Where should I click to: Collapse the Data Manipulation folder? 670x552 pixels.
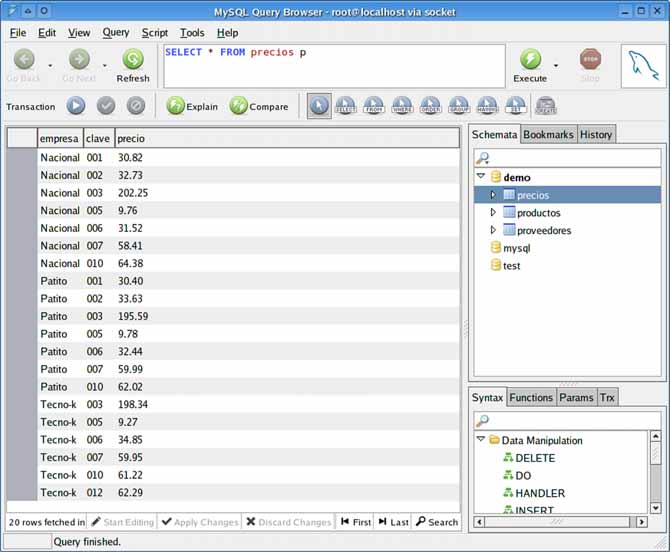tap(481, 439)
